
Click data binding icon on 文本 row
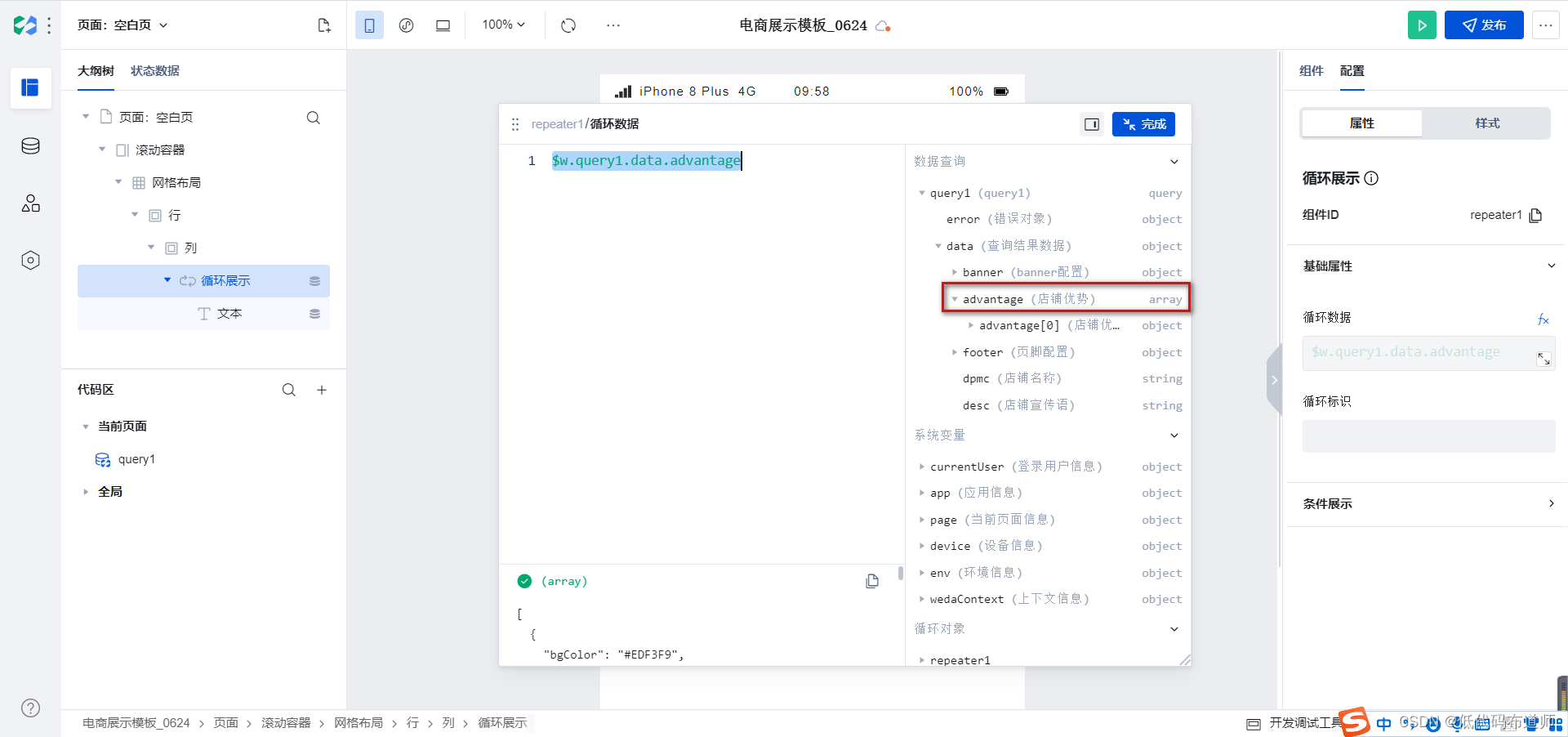click(x=314, y=314)
